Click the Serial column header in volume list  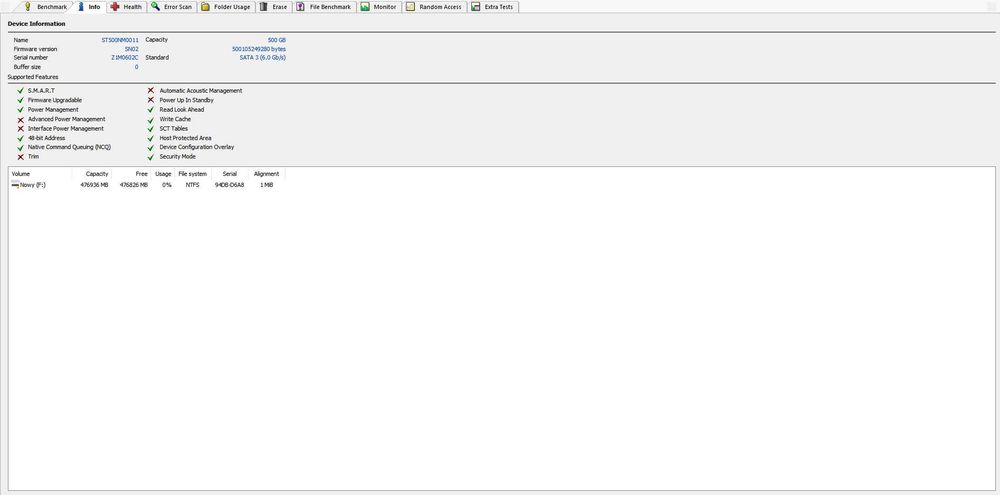point(230,174)
